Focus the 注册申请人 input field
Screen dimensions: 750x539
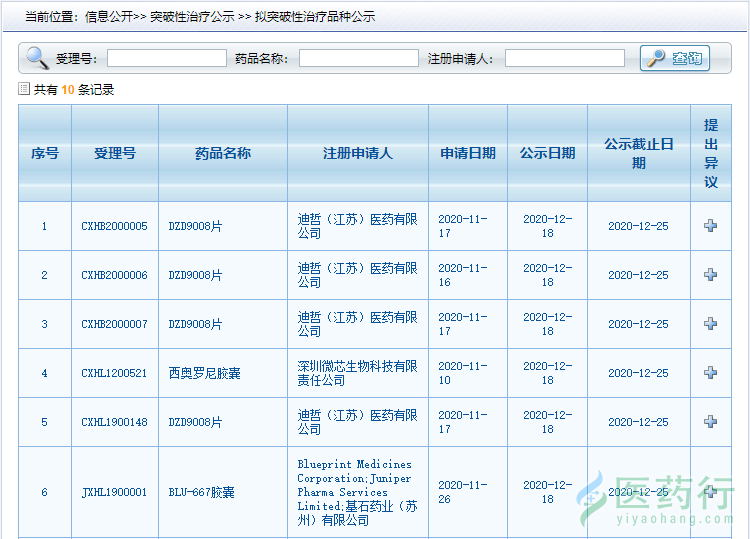click(564, 58)
